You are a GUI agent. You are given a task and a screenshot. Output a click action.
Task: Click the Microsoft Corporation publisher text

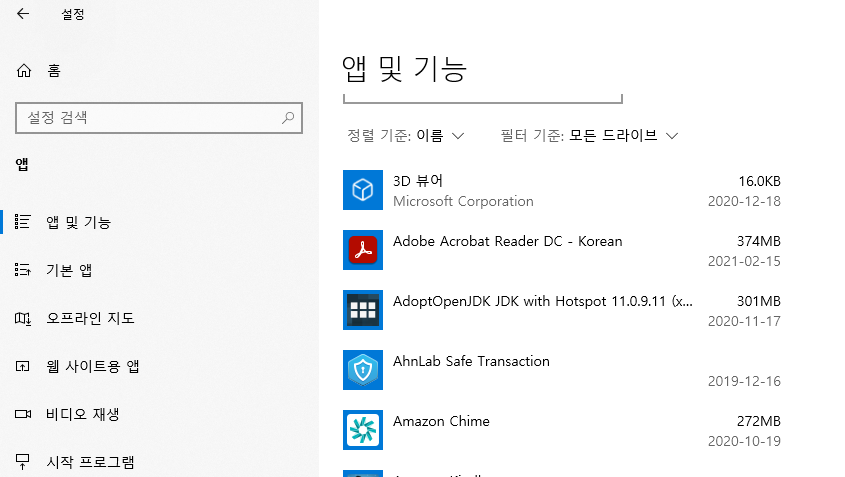tap(463, 201)
